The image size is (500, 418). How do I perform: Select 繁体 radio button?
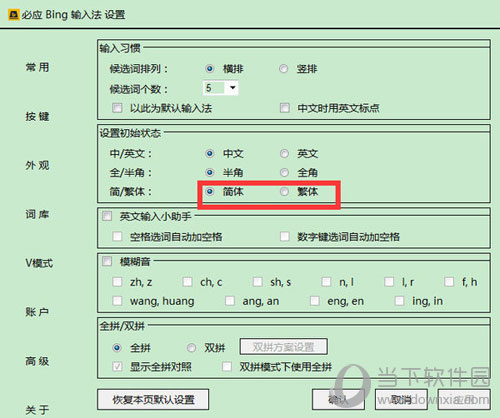(284, 192)
